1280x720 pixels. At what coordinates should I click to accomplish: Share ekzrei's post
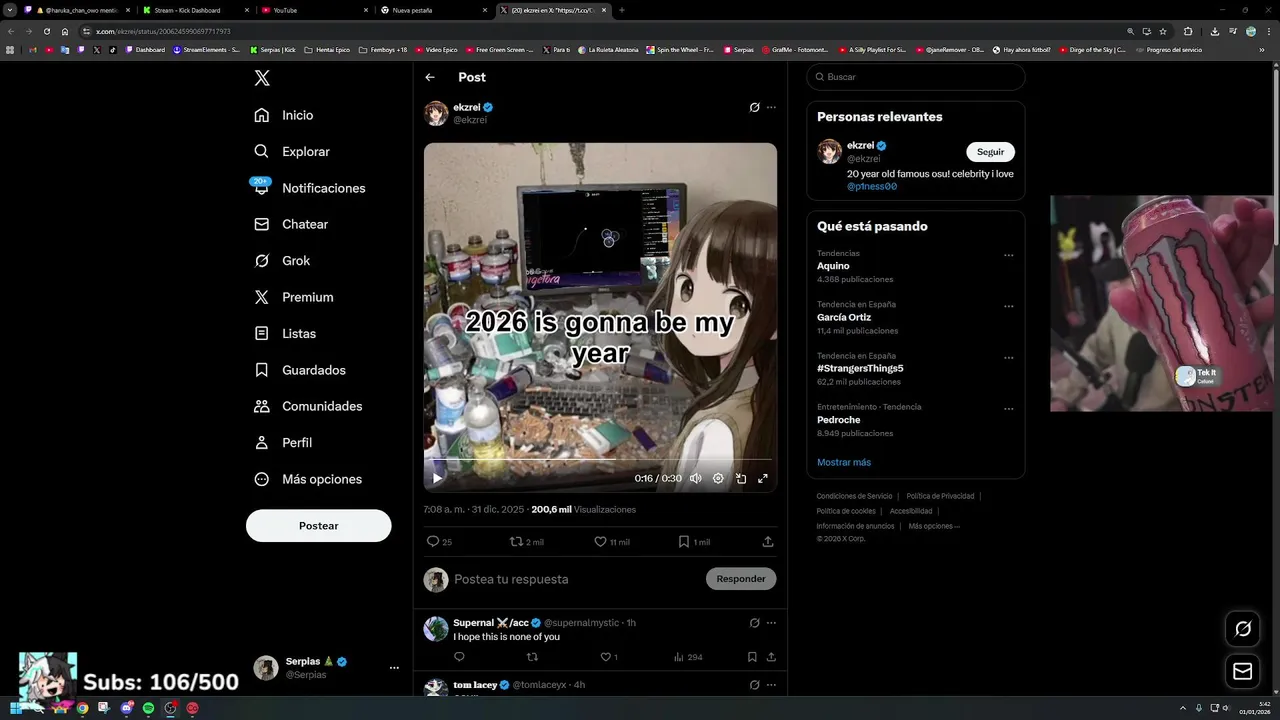[768, 542]
